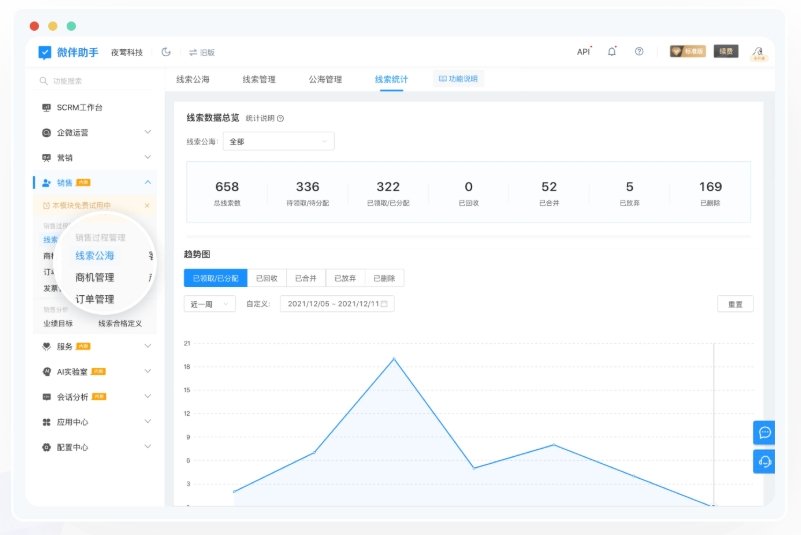Switch to the 线索管理 tab
This screenshot has width=801, height=535.
click(x=259, y=79)
